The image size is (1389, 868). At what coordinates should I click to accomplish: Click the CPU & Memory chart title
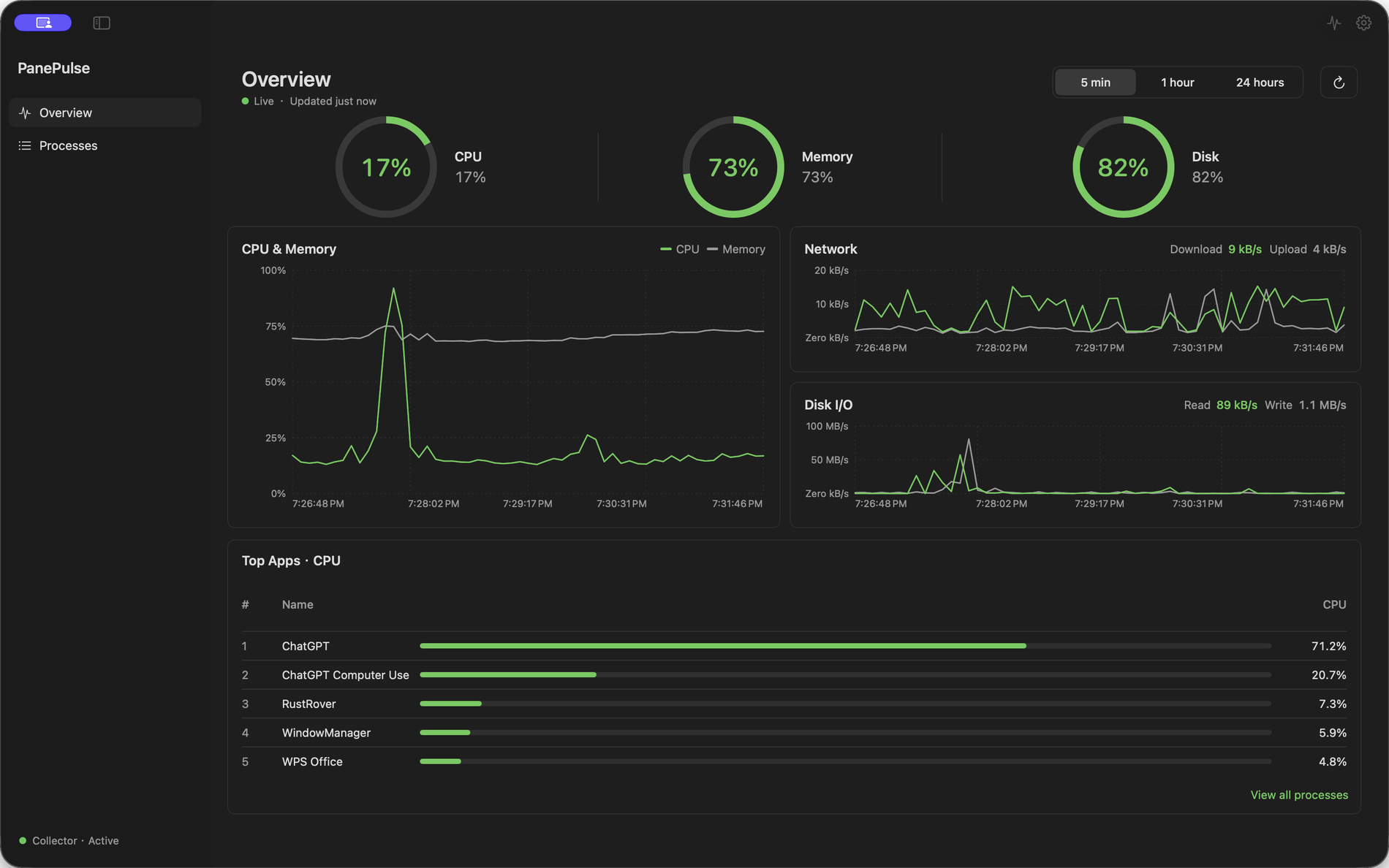click(289, 249)
